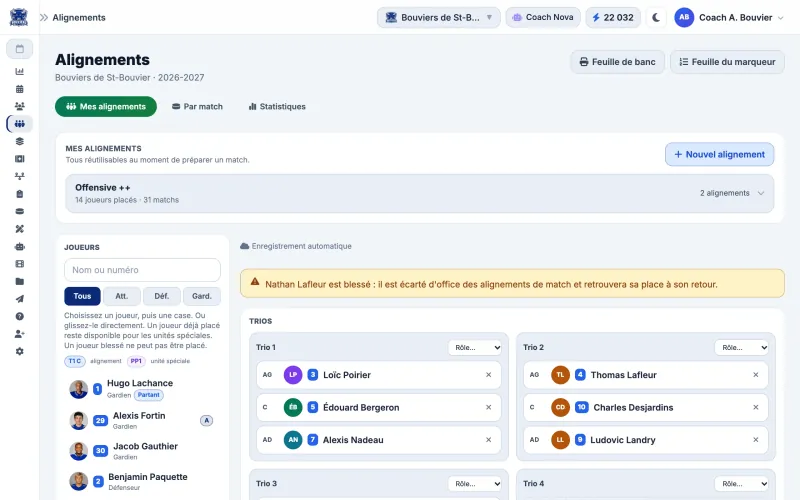Open the add user sidebar icon
Screen dimensions: 800x500
[x=19, y=334]
